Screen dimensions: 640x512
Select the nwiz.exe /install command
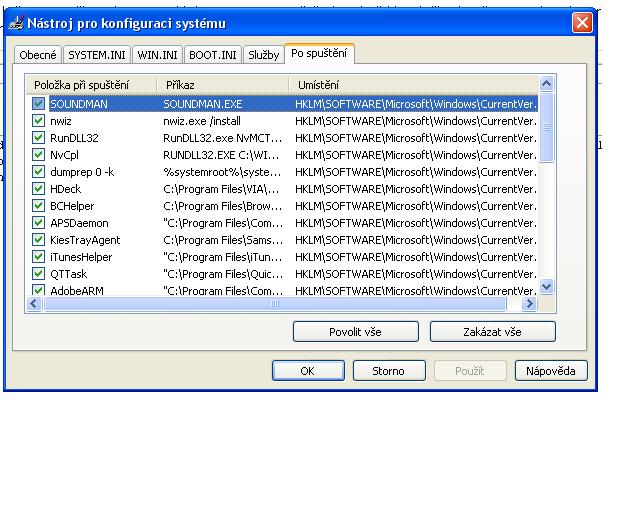(x=202, y=121)
